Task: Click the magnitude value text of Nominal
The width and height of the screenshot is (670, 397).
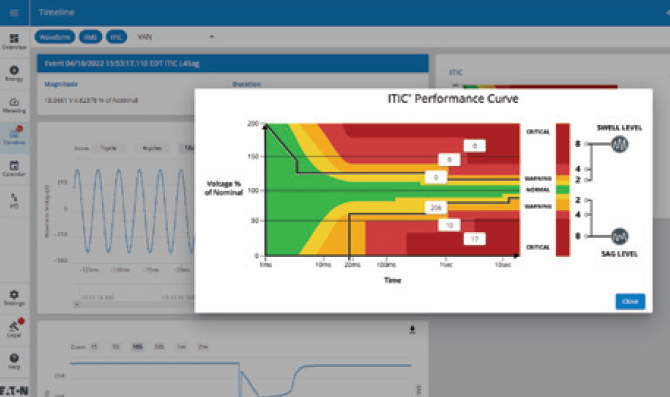Action: pyautogui.click(x=91, y=100)
